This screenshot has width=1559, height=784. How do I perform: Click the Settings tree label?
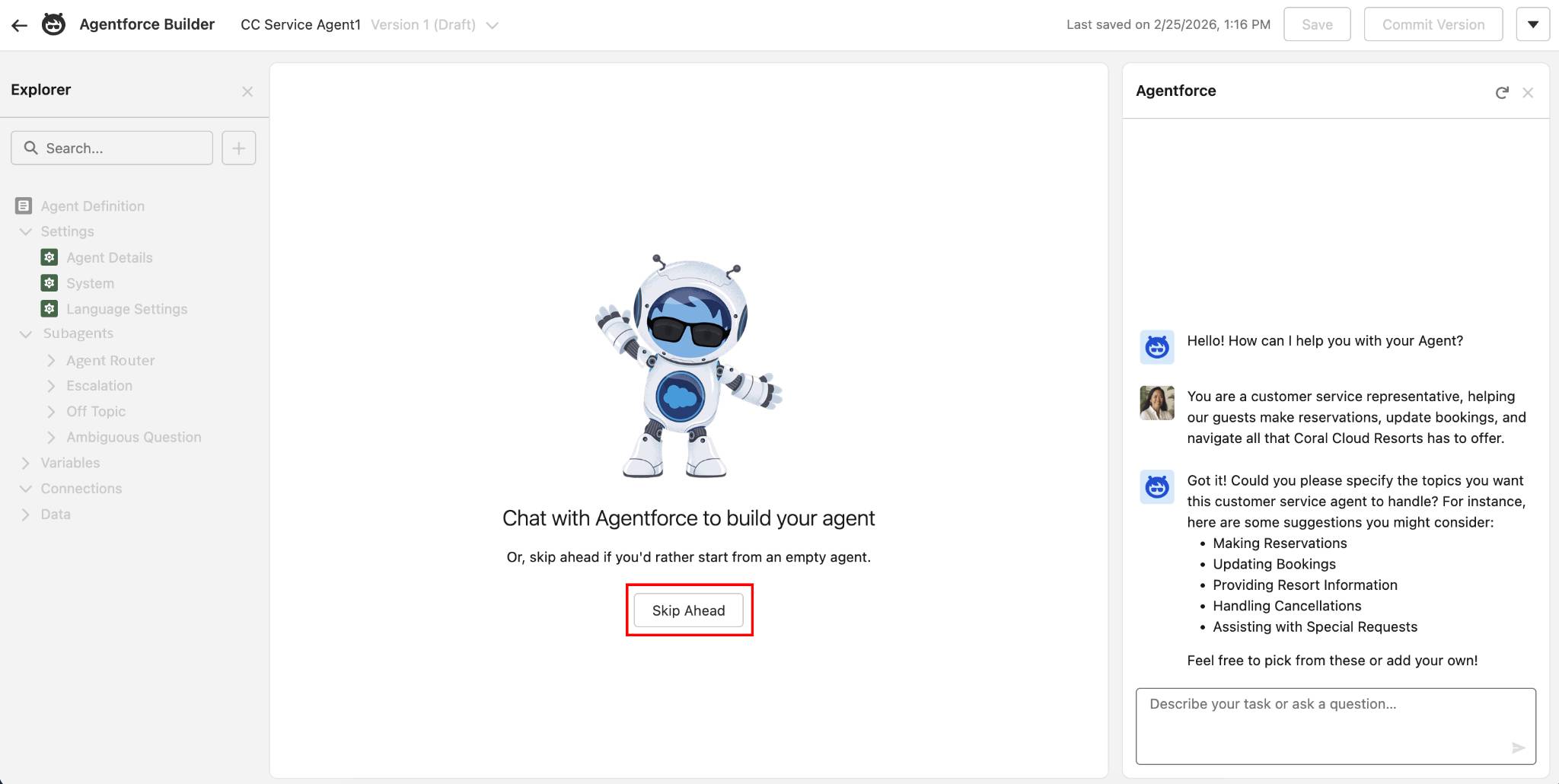(68, 231)
